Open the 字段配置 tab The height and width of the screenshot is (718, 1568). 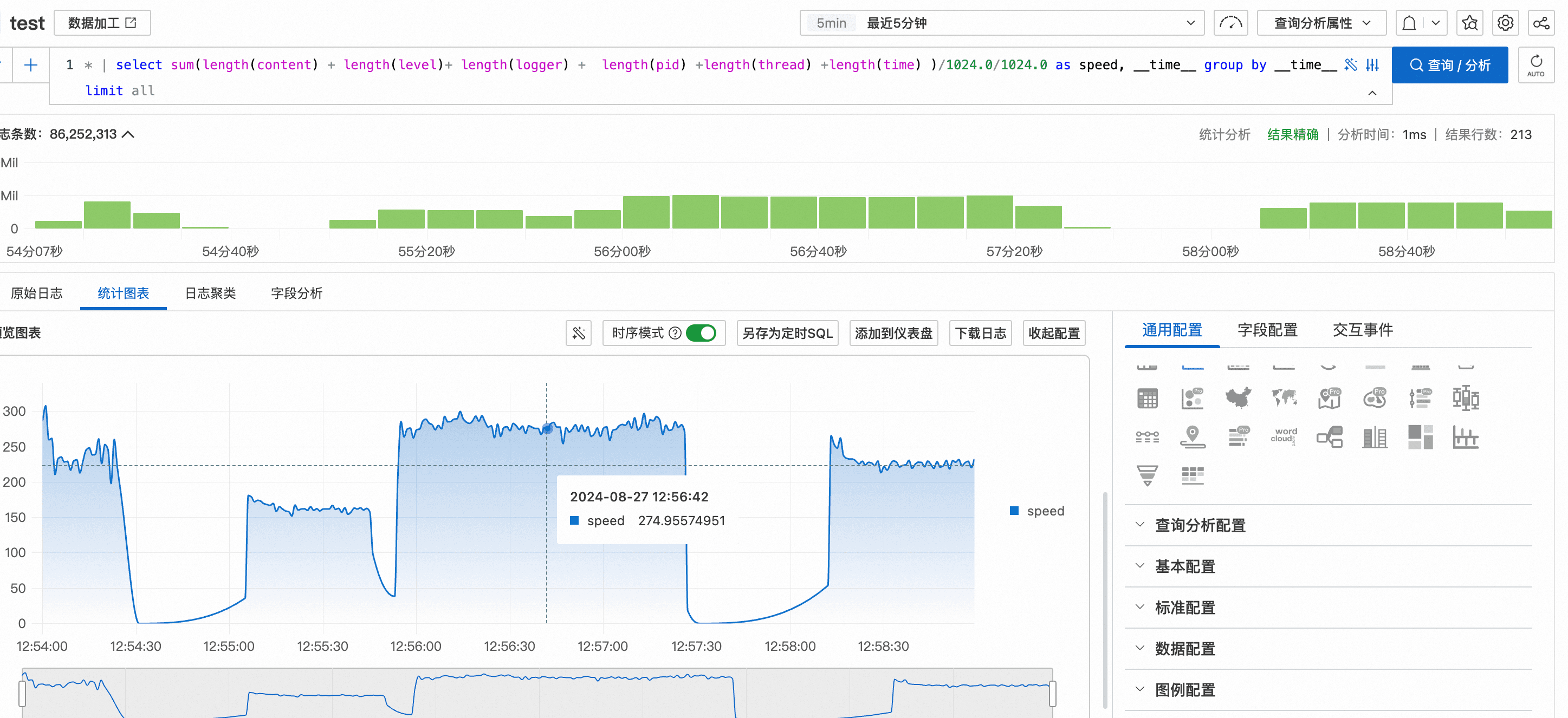(1267, 330)
